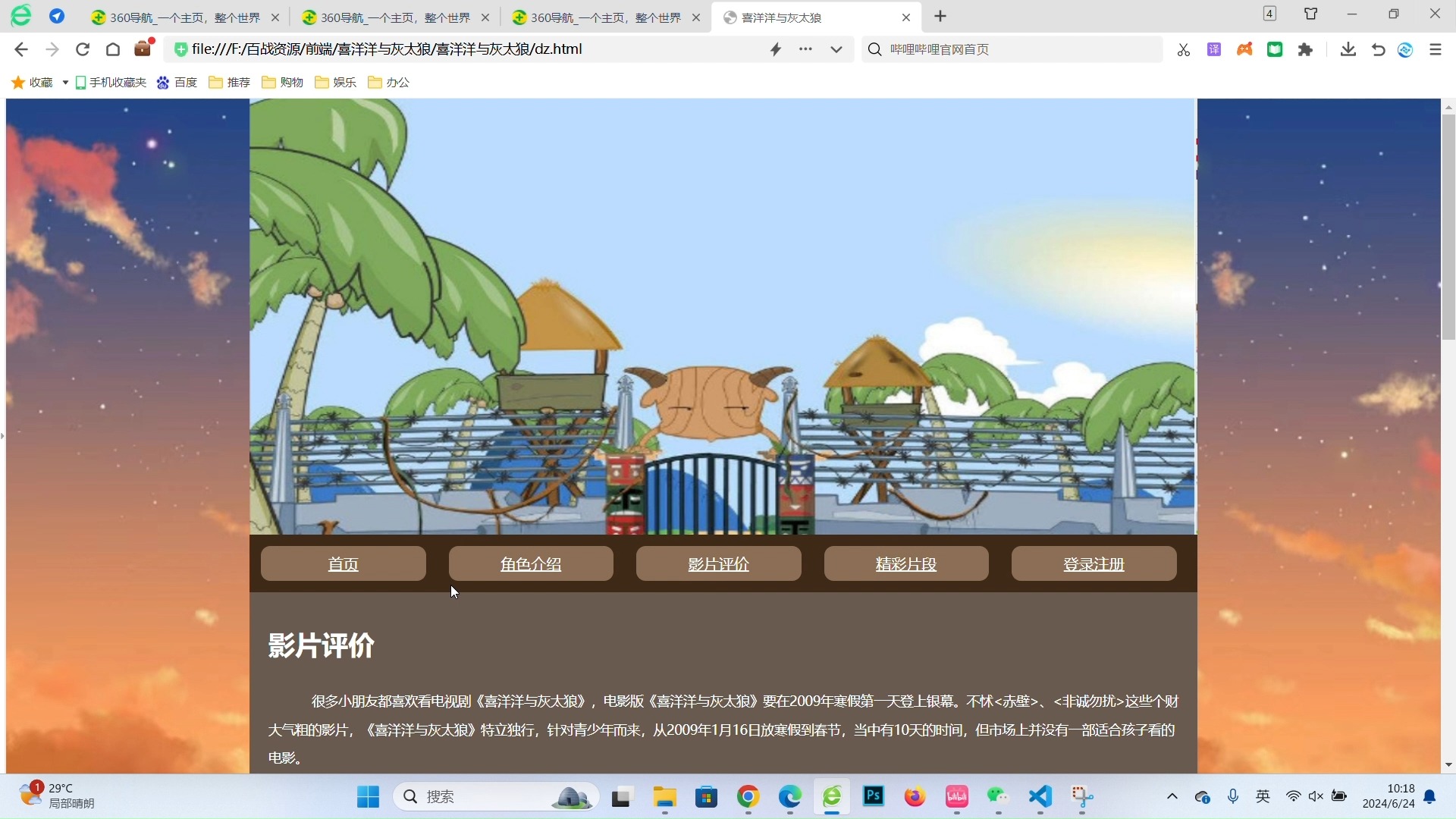Viewport: 1456px width, 819px height.
Task: Expand the system tray hidden icons chevron
Action: 1172,796
